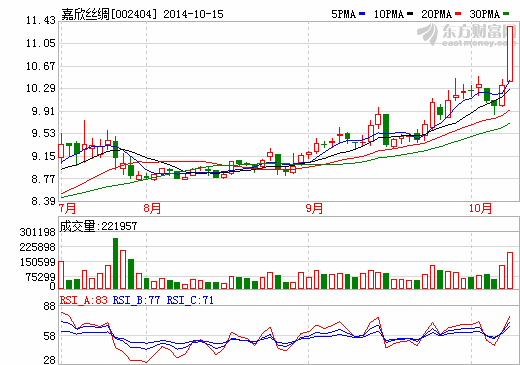The height and width of the screenshot is (365, 520).
Task: Click the RSI_C:71 indicator label
Action: pos(190,300)
